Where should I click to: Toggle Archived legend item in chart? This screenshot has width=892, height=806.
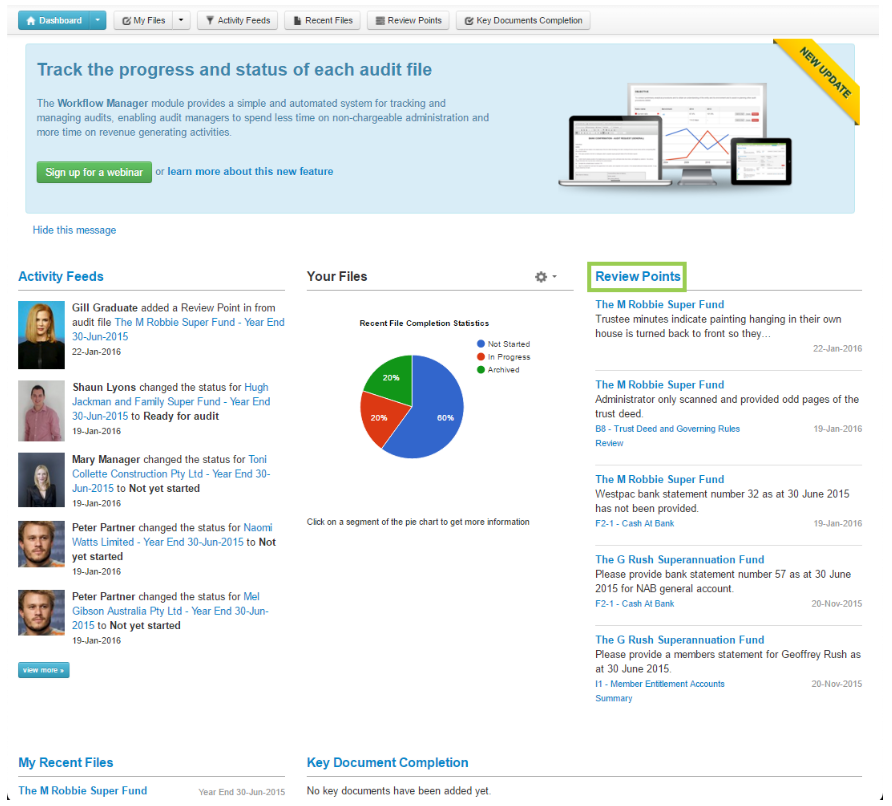pyautogui.click(x=503, y=370)
